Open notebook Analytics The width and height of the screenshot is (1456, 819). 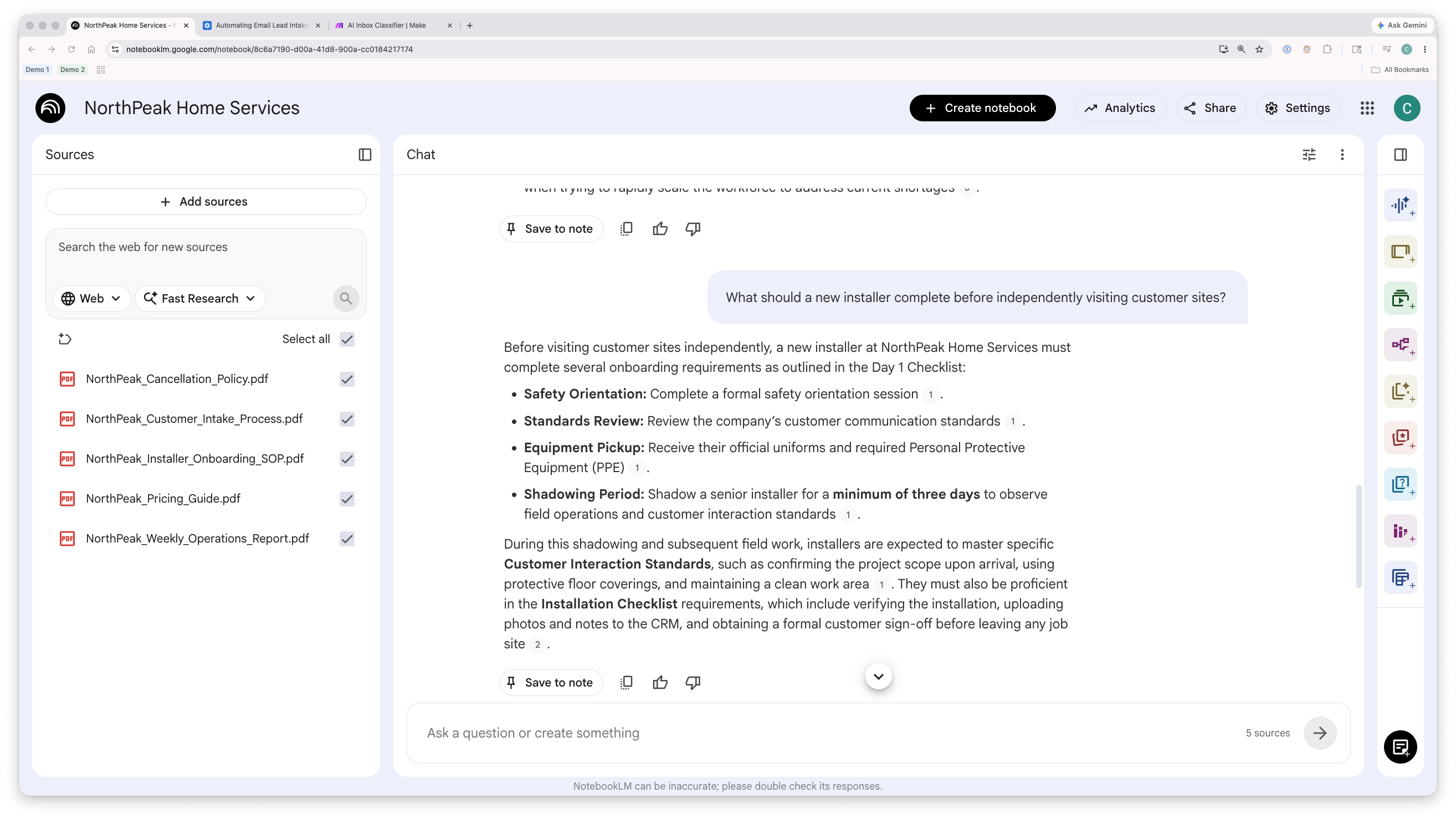click(x=1120, y=108)
